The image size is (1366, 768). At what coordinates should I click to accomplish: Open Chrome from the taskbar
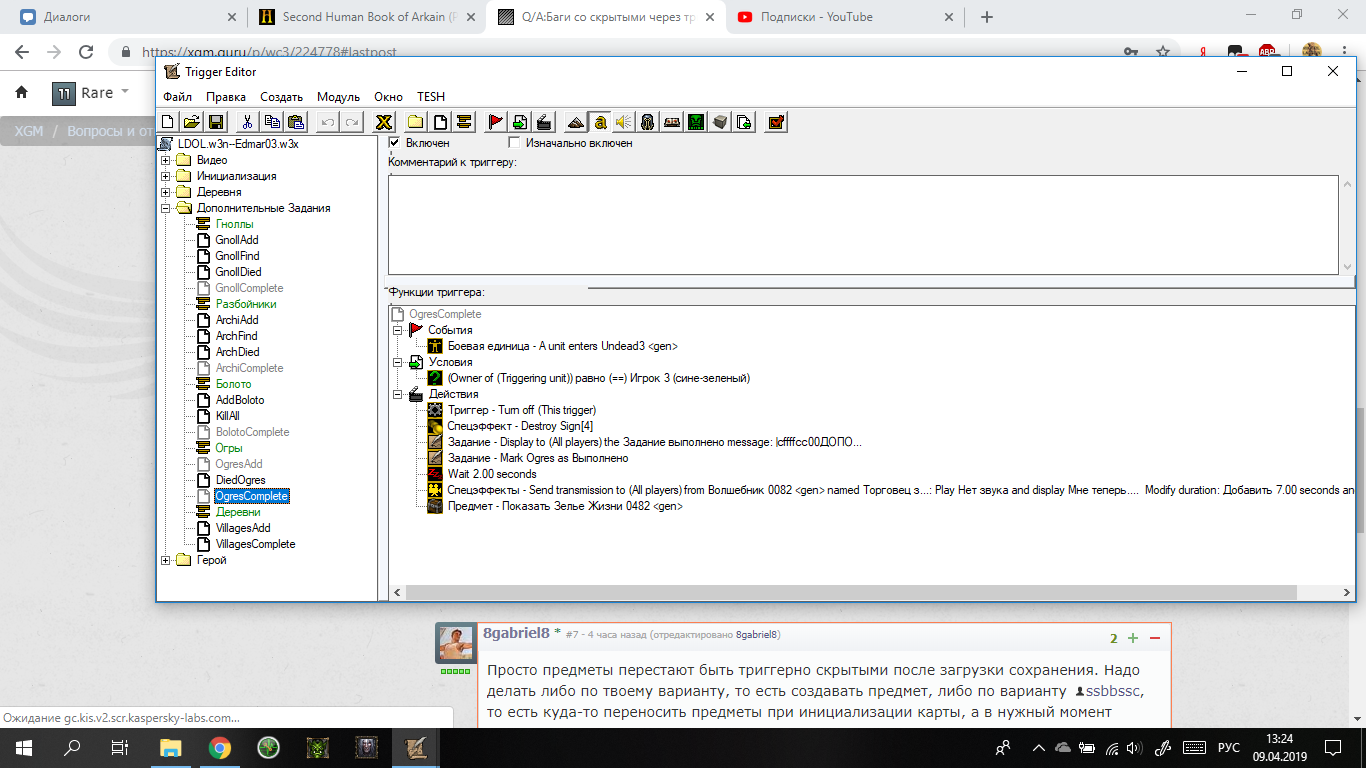(x=220, y=747)
